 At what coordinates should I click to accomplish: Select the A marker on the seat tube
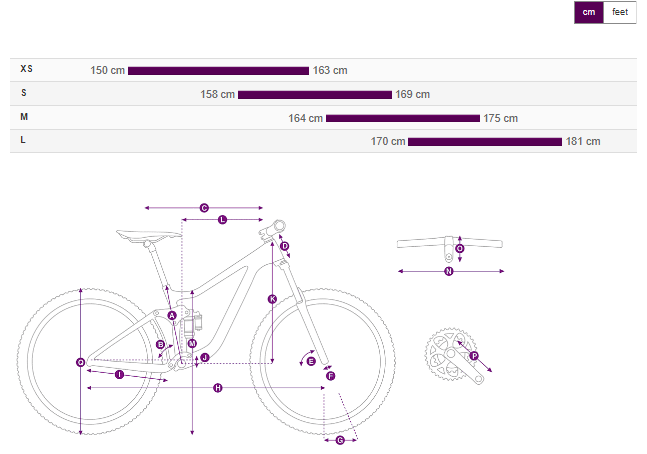click(x=172, y=315)
